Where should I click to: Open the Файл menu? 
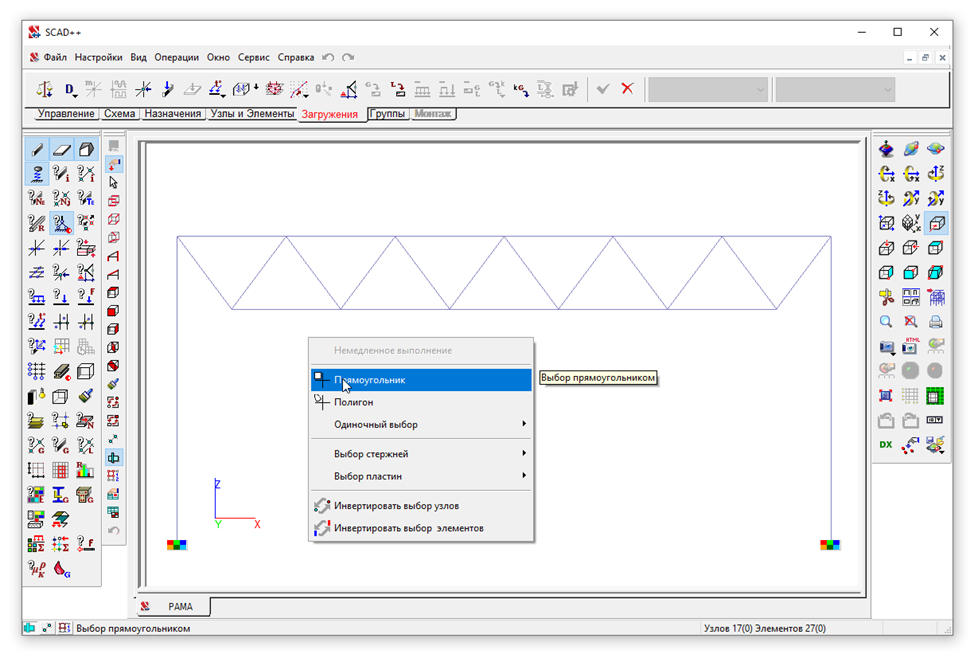pyautogui.click(x=55, y=57)
